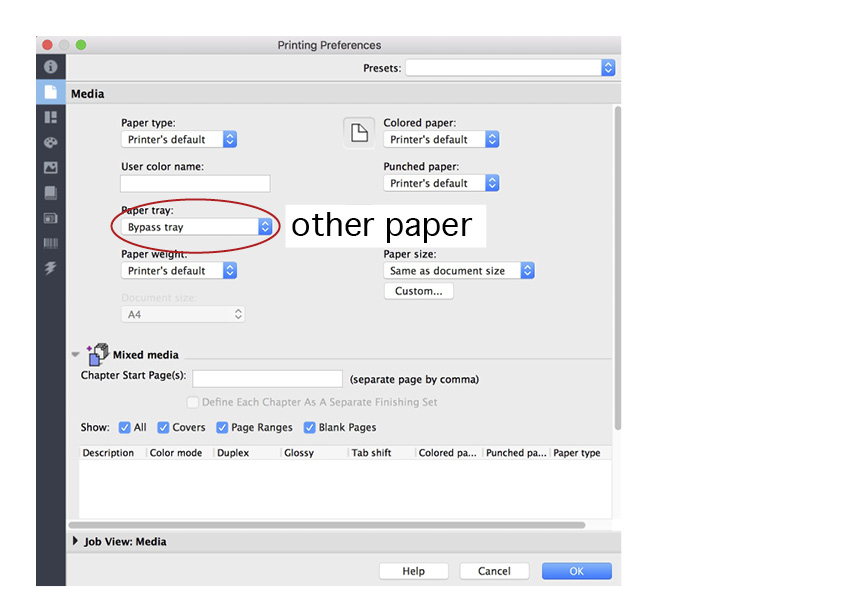
Task: Click the horizontal scrollbar below the table
Action: [327, 525]
